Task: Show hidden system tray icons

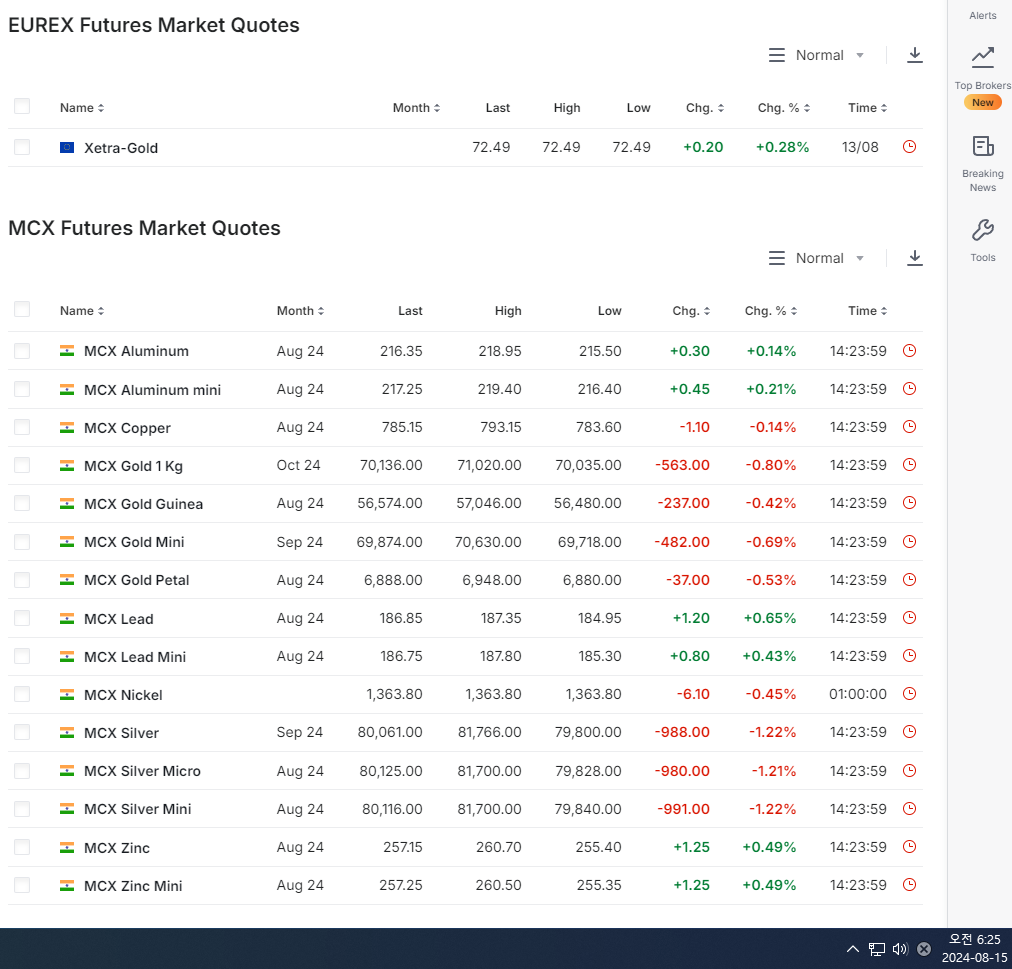Action: (853, 949)
